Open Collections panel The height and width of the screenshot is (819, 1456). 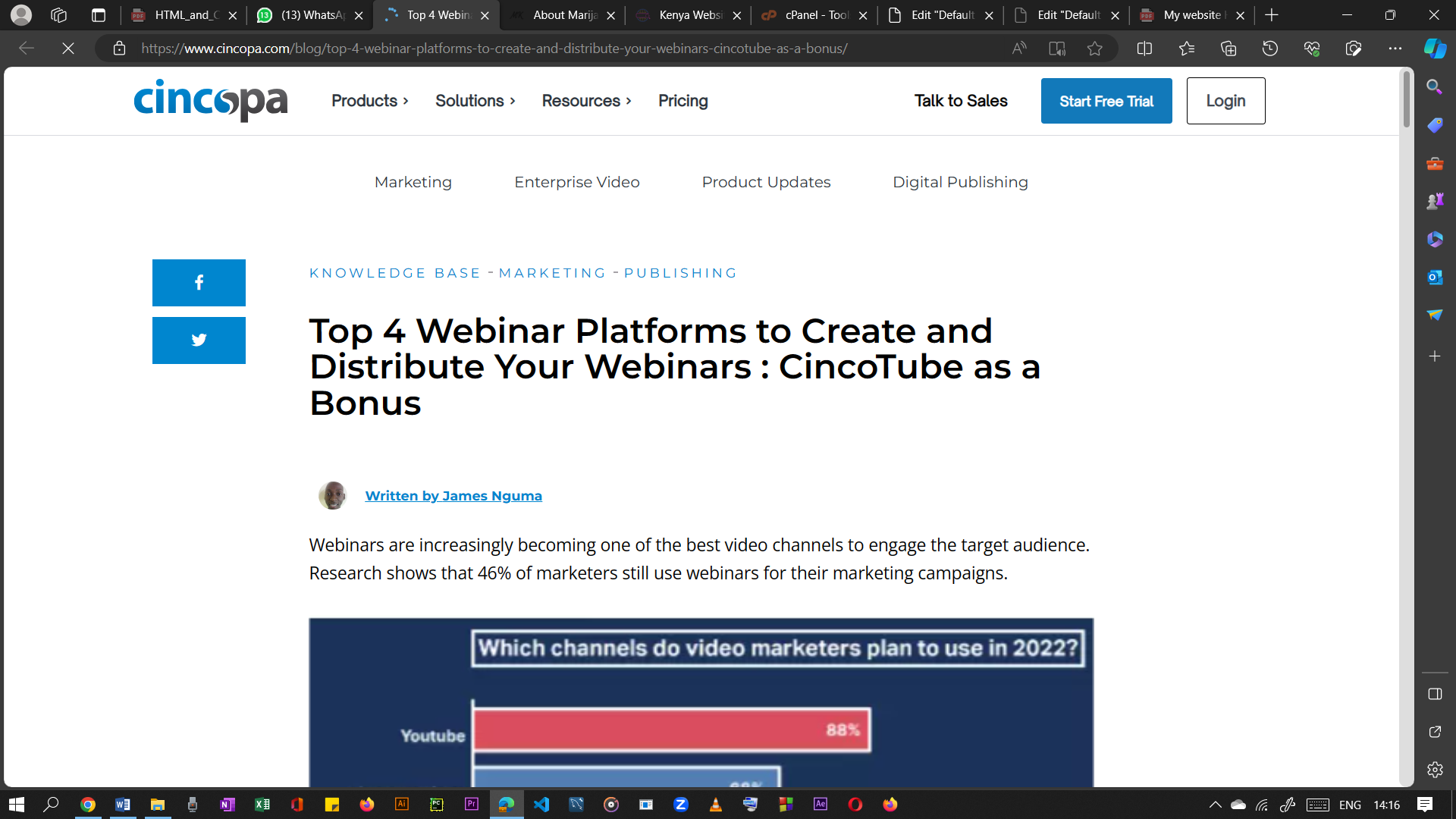tap(1228, 49)
